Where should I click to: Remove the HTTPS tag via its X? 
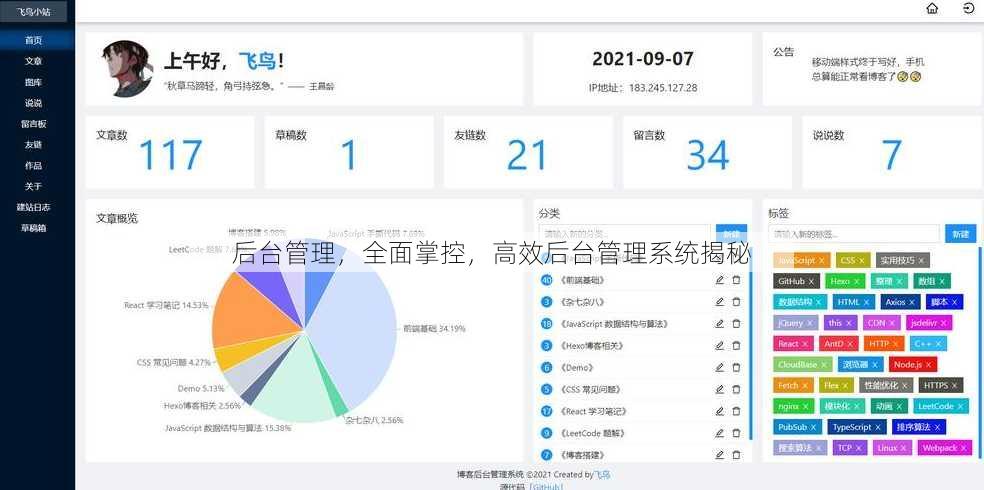[955, 385]
